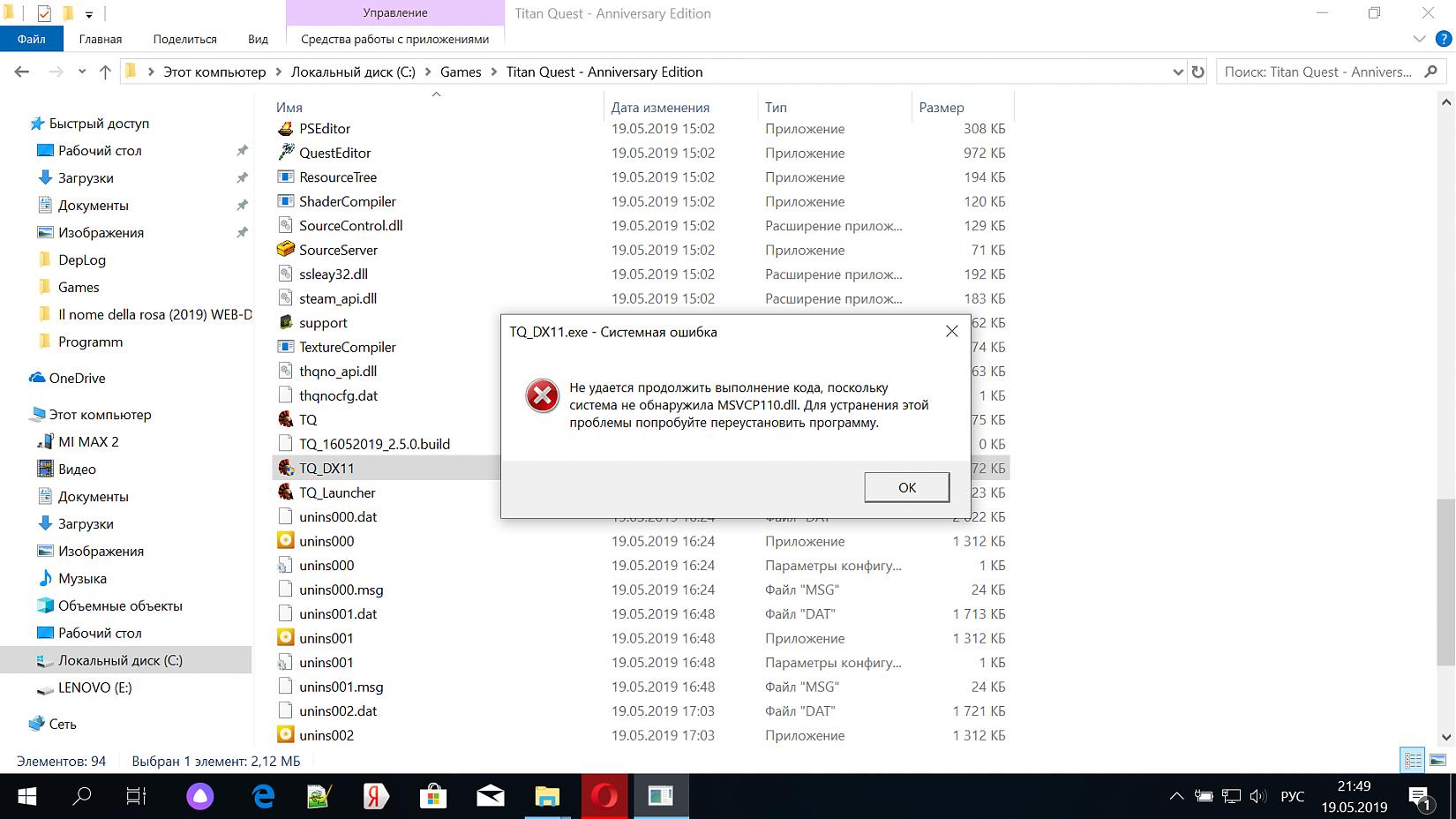Open Opera browser from taskbar

604,797
